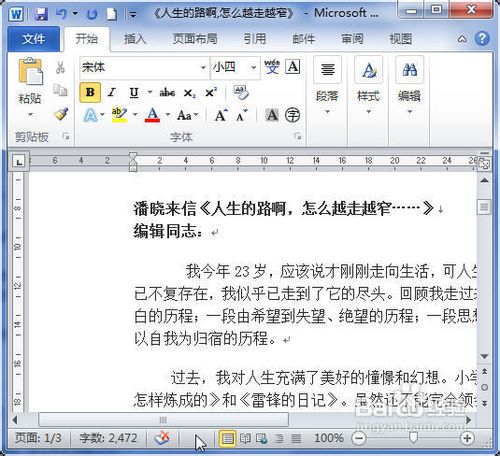Image resolution: width=500 pixels, height=456 pixels.
Task: Click the vertical scrollbar up arrow
Action: 484,180
